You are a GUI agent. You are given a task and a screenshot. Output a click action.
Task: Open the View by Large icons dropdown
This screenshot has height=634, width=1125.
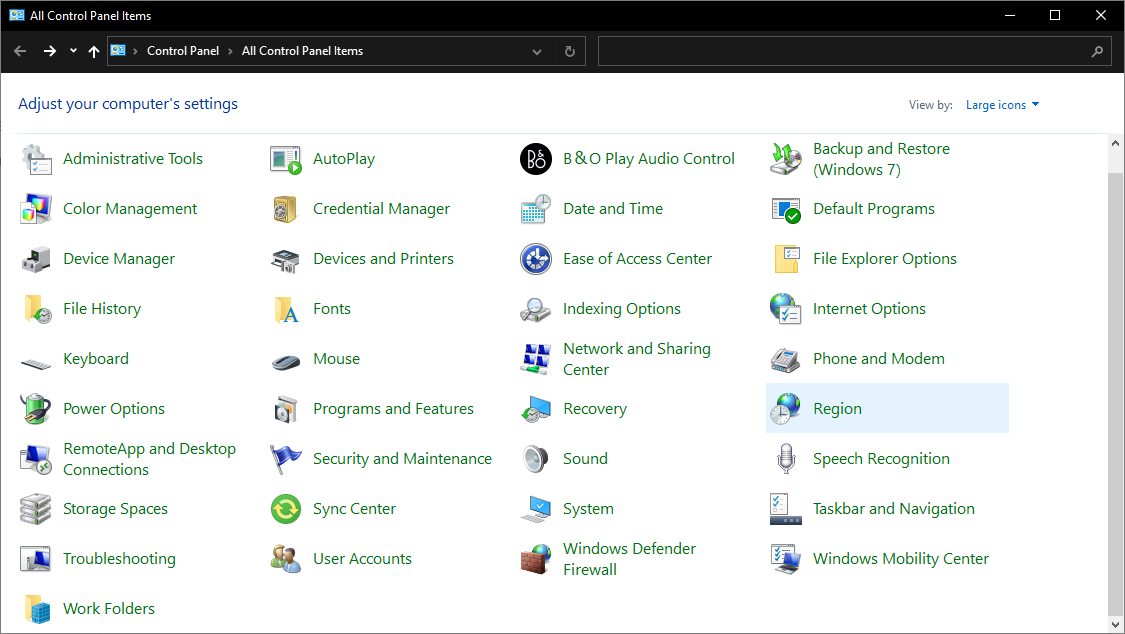click(1002, 105)
